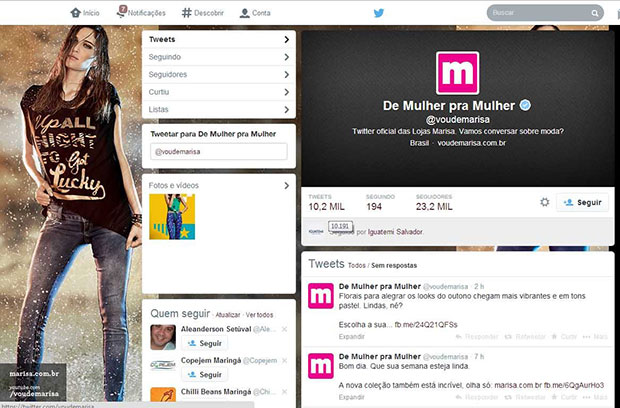Dismiss Aleanderson Setúval suggestion
Viewport: 620px width, 408px height.
[x=284, y=329]
